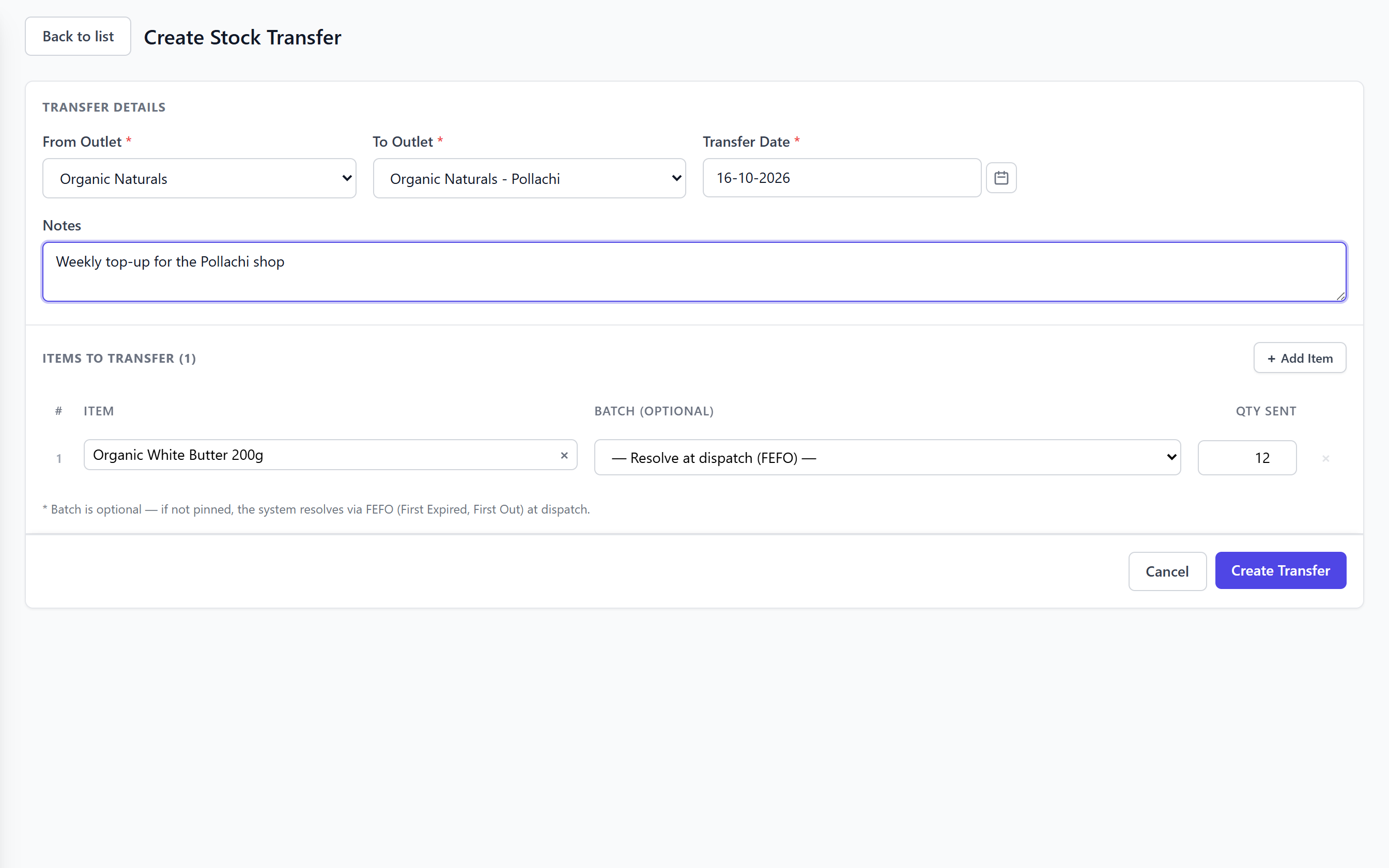Click inside the Notes text area
1389x868 pixels.
click(x=694, y=272)
